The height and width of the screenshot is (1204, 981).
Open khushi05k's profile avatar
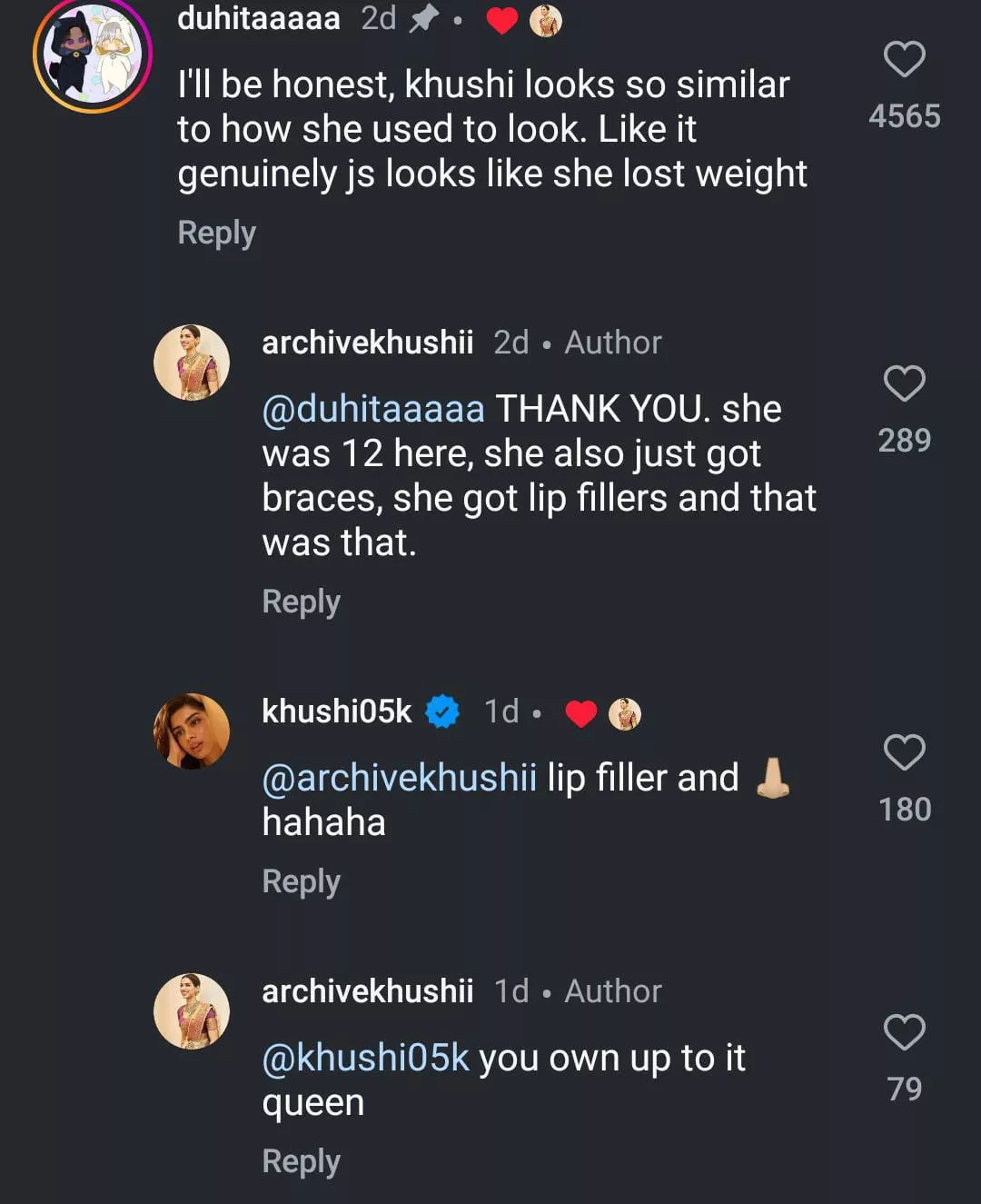(x=192, y=731)
